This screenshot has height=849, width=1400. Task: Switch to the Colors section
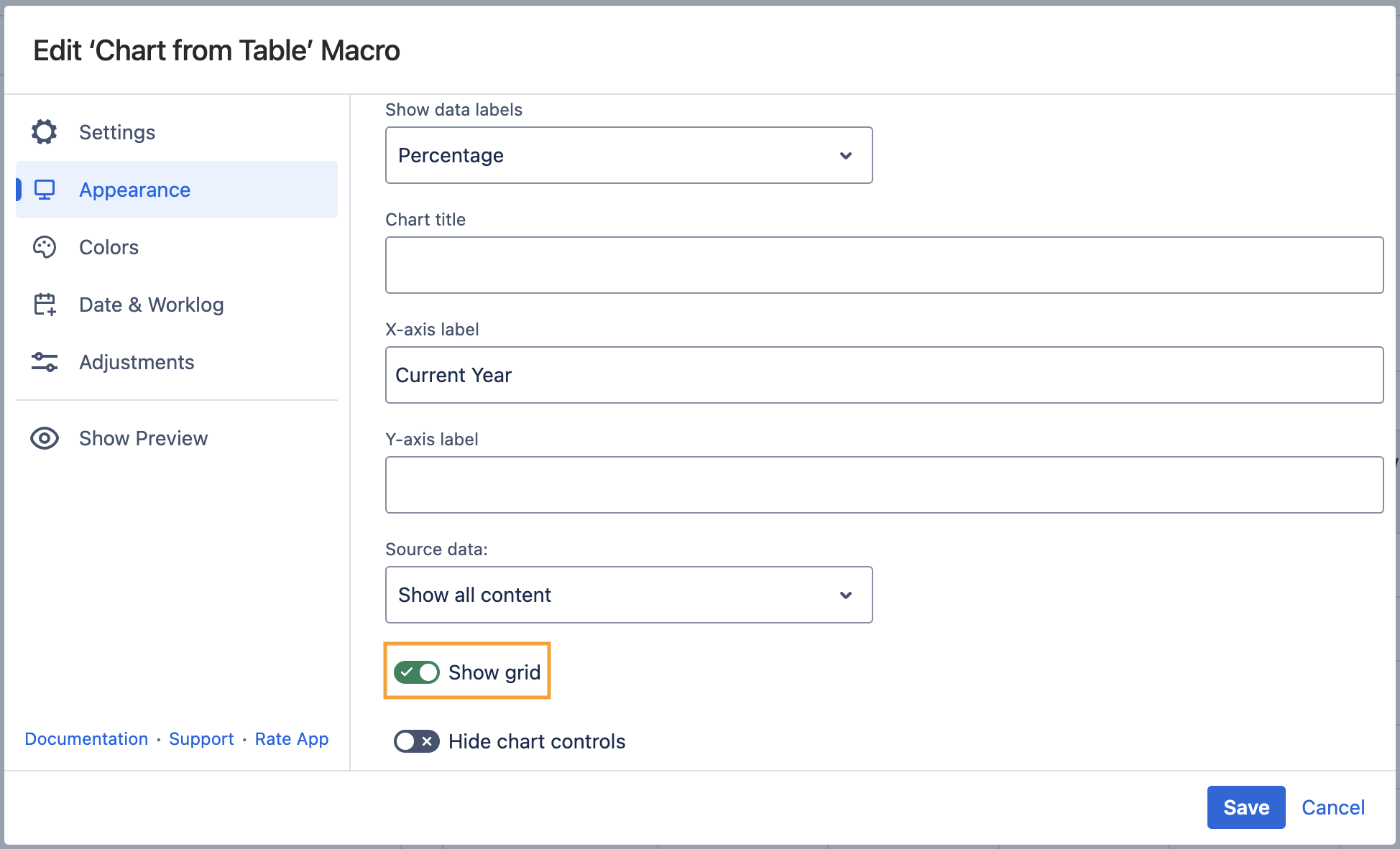coord(109,247)
